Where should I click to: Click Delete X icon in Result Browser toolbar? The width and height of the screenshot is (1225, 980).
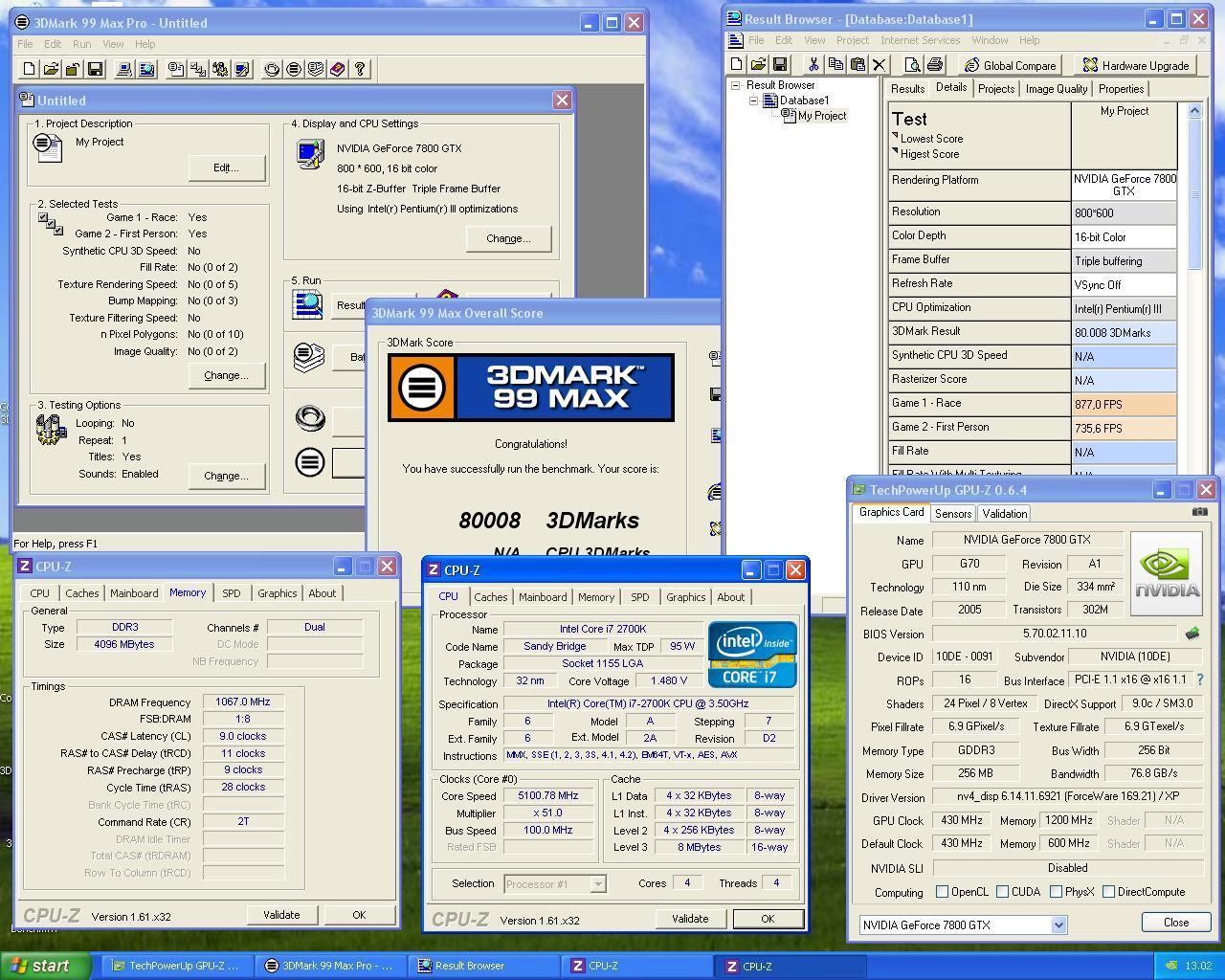point(880,65)
